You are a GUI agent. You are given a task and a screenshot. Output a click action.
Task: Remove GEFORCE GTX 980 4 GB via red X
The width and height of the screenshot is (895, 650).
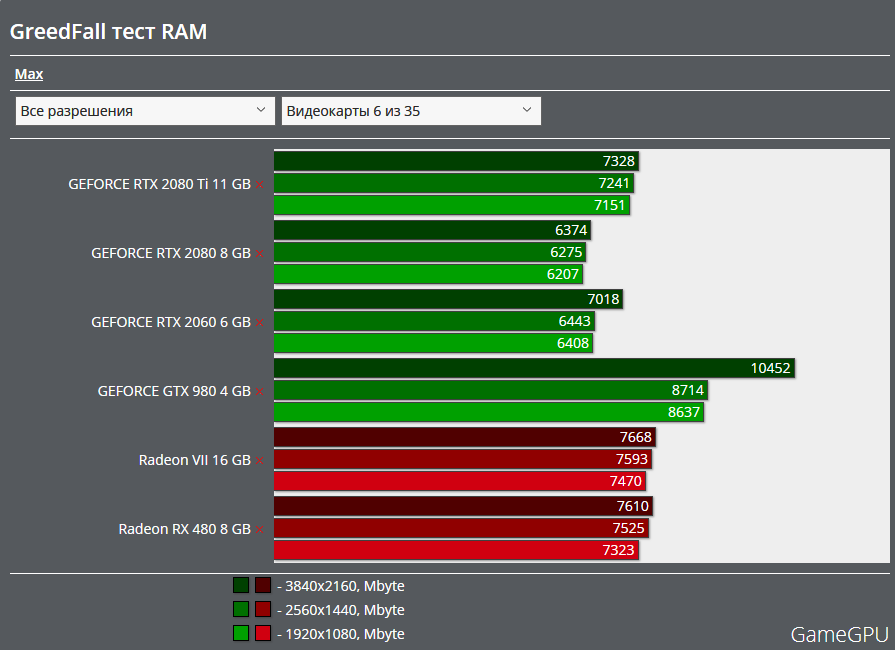260,391
